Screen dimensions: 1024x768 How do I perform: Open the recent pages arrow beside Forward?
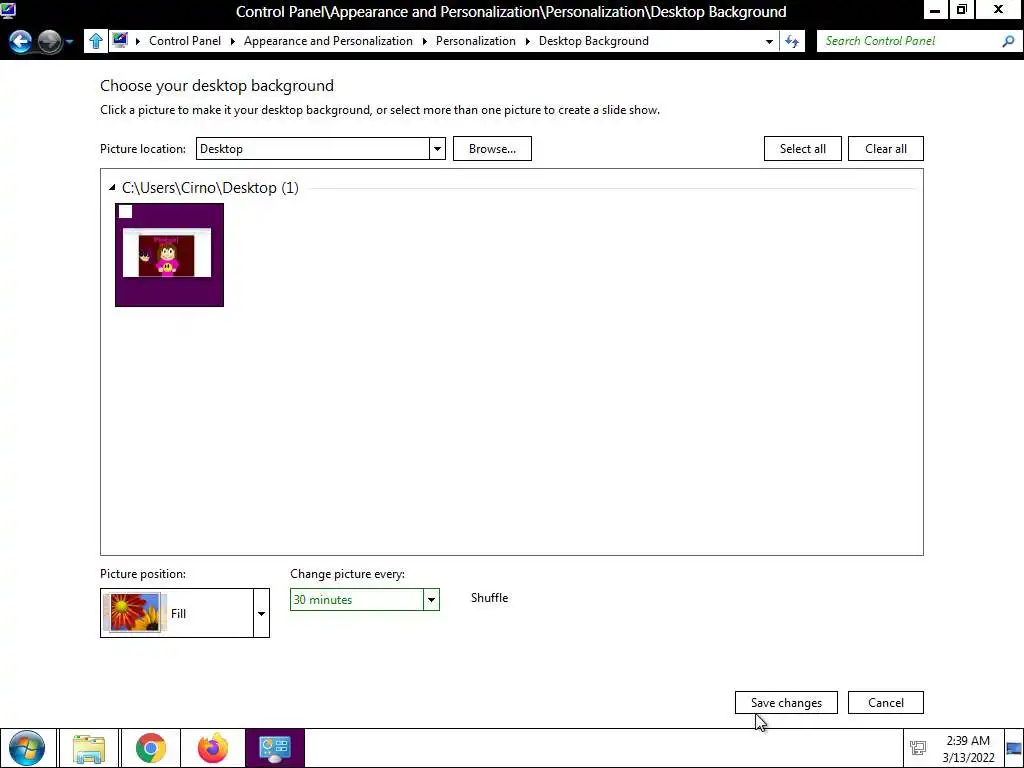[x=69, y=42]
